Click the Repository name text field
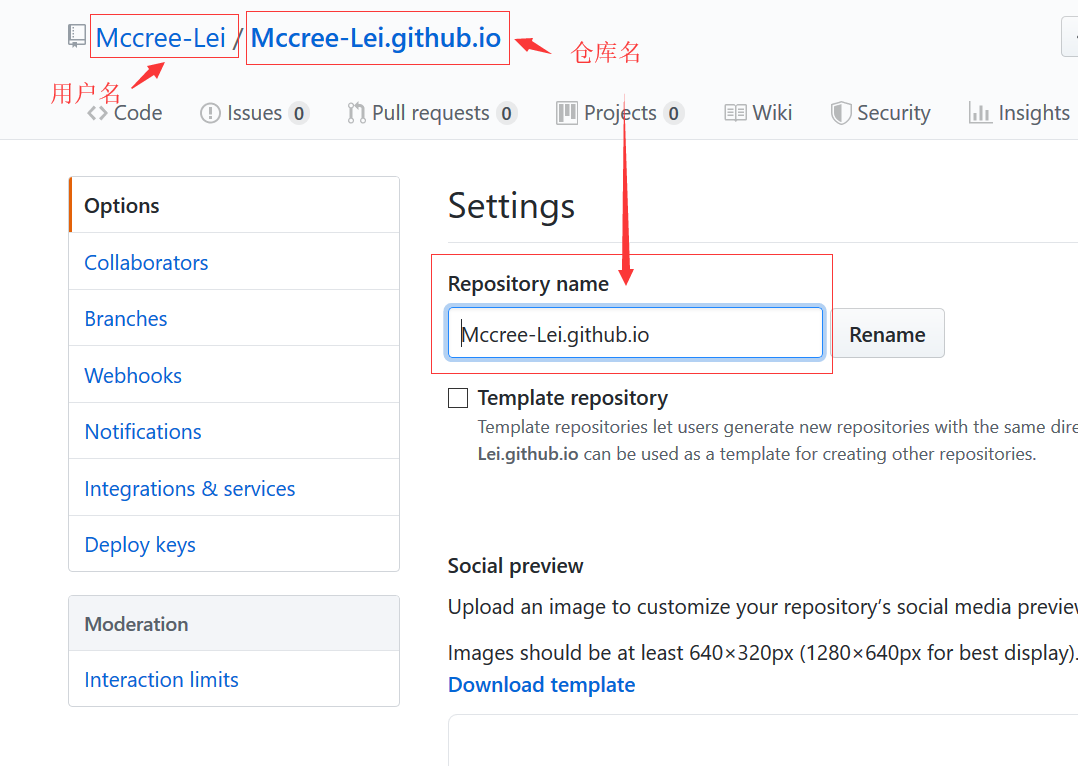Viewport: 1078px width, 766px height. [x=635, y=334]
